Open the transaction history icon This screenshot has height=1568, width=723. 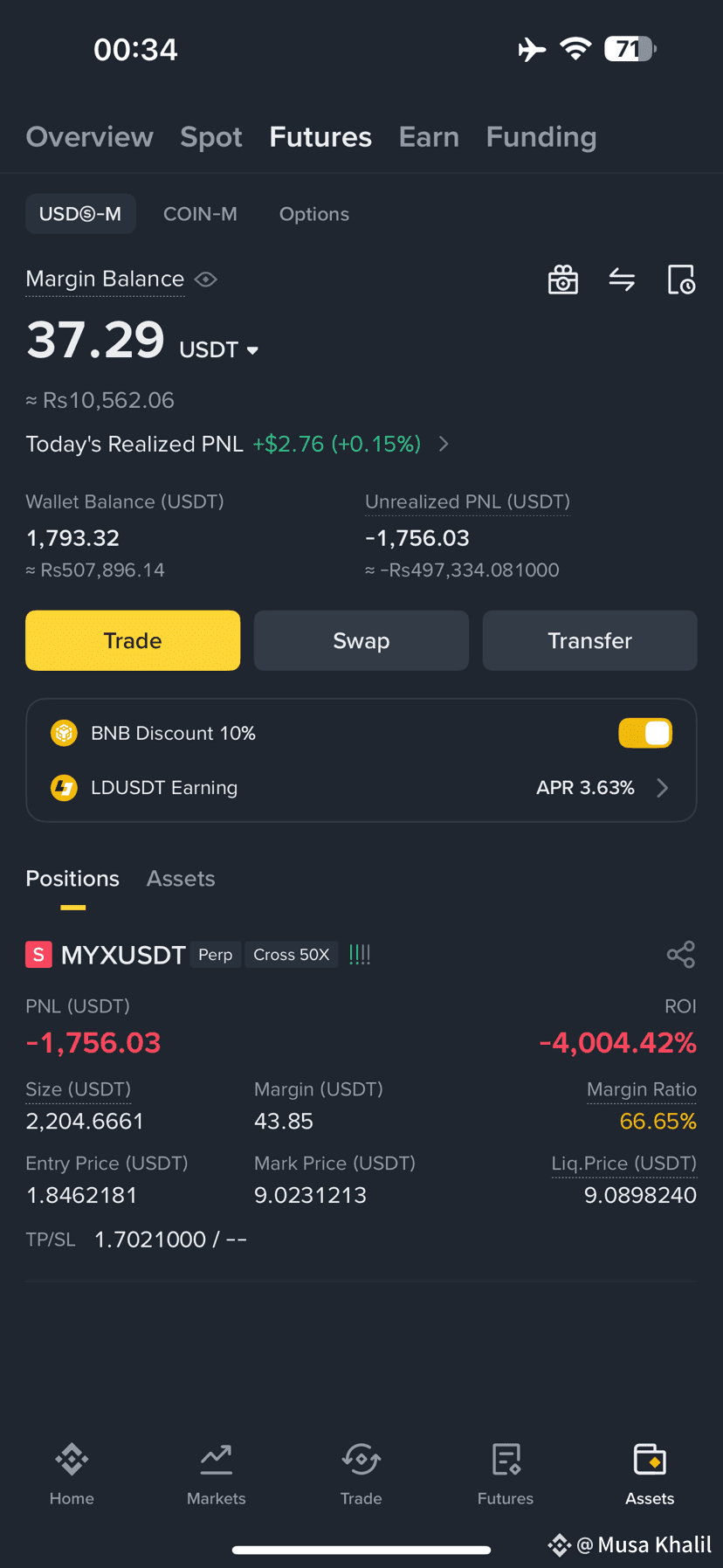[x=681, y=280]
